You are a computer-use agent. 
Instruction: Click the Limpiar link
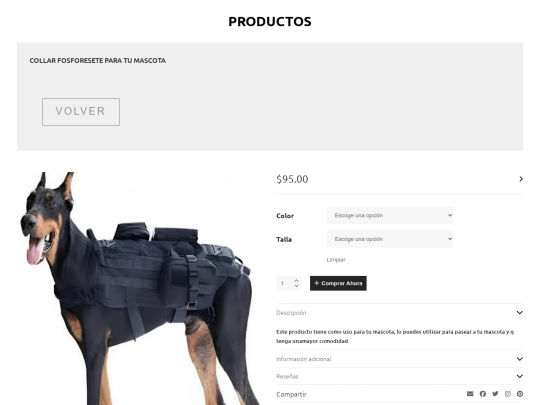[336, 260]
